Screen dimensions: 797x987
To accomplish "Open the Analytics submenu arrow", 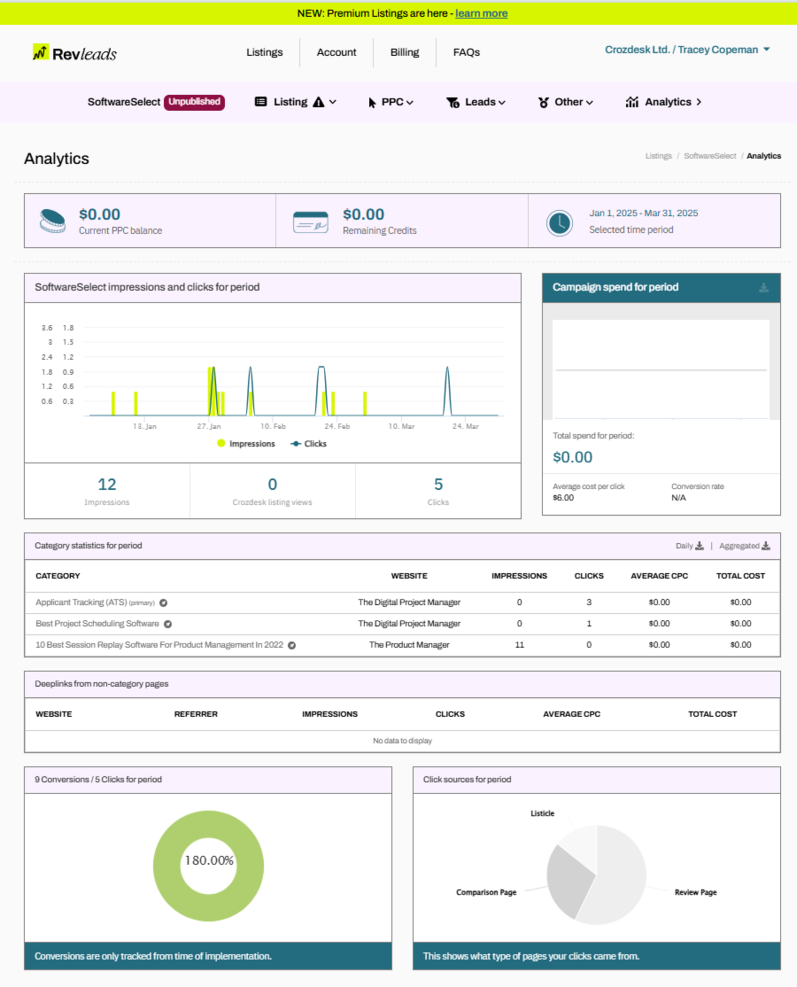I will pos(699,102).
